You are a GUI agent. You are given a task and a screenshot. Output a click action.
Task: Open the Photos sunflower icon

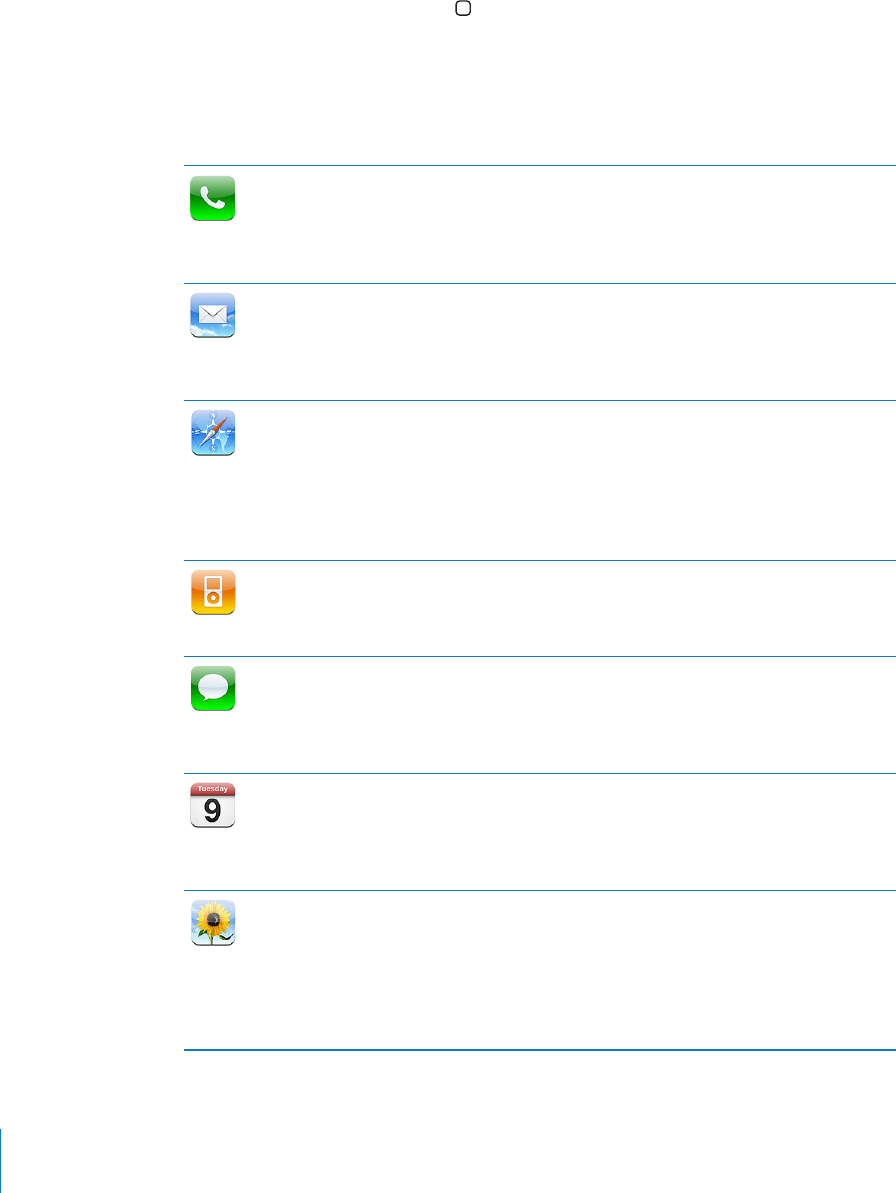[213, 923]
